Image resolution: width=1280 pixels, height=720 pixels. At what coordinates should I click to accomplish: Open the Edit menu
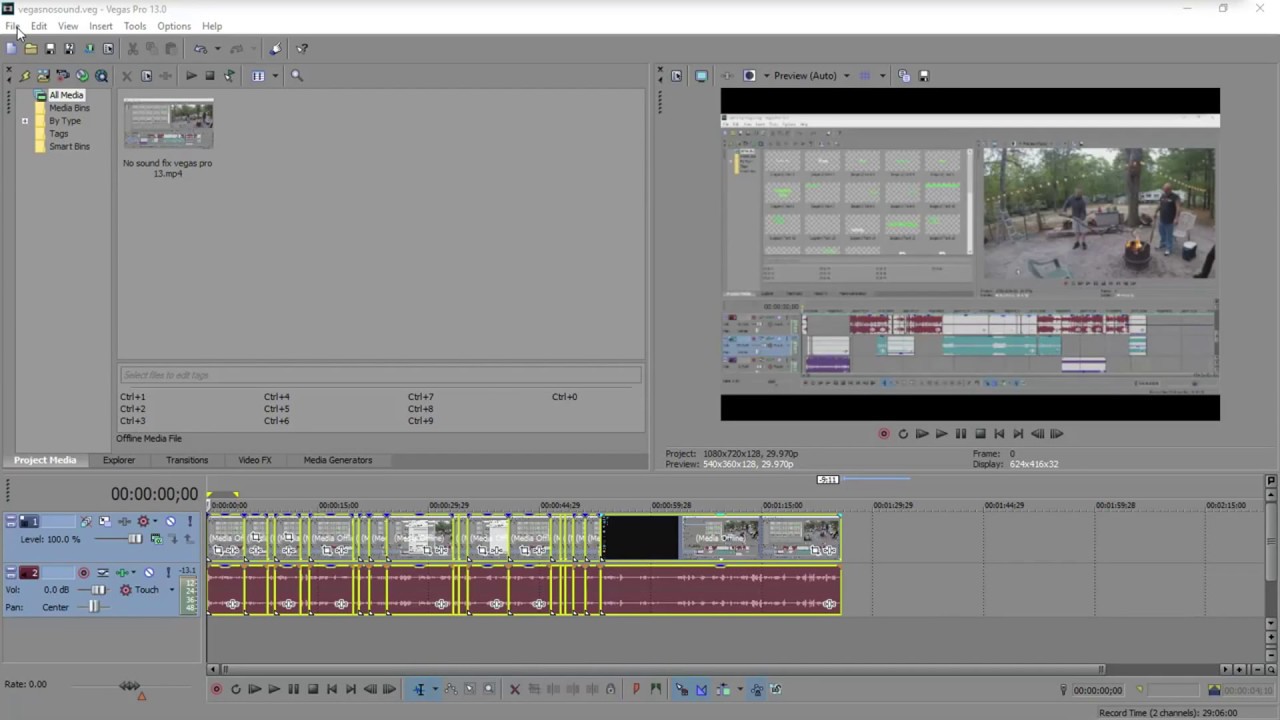tap(39, 26)
